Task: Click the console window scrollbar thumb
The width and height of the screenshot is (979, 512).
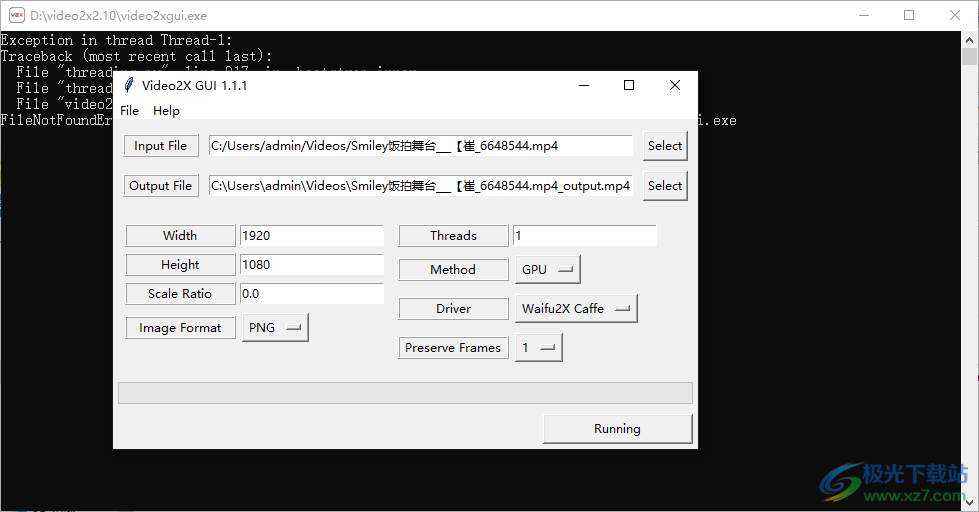Action: click(x=969, y=57)
